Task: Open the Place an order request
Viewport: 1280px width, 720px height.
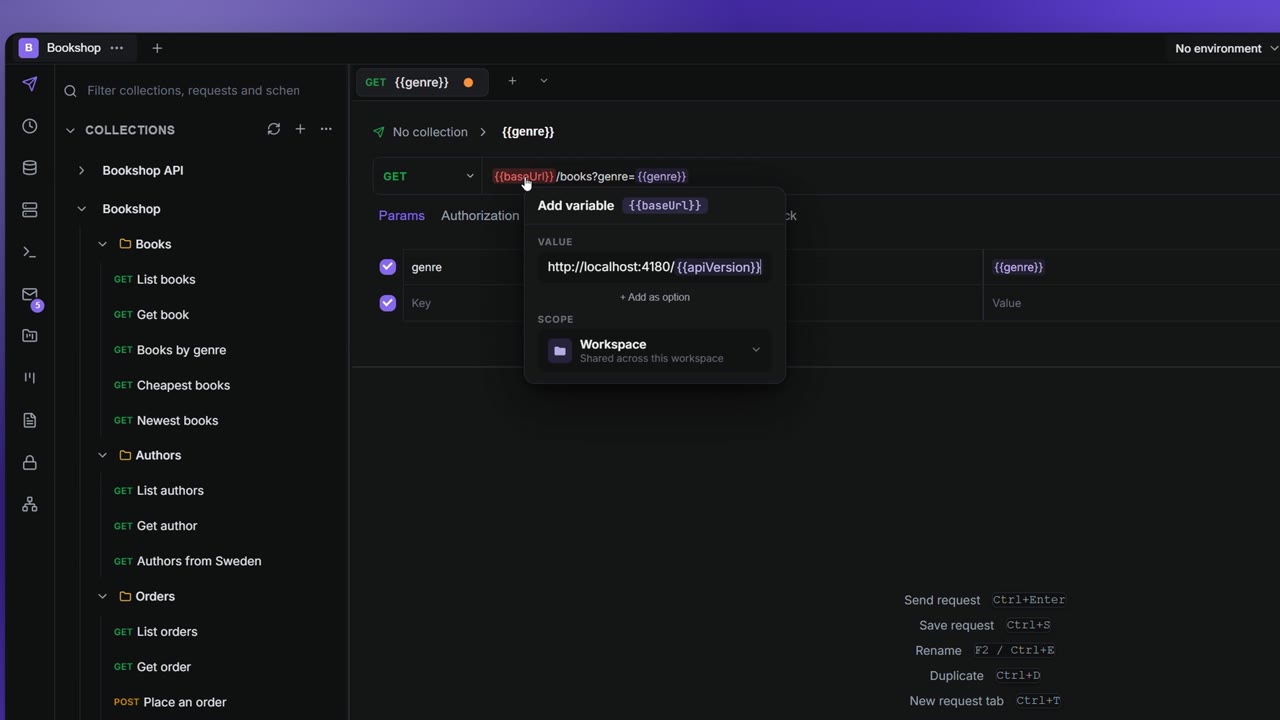Action: 185,702
